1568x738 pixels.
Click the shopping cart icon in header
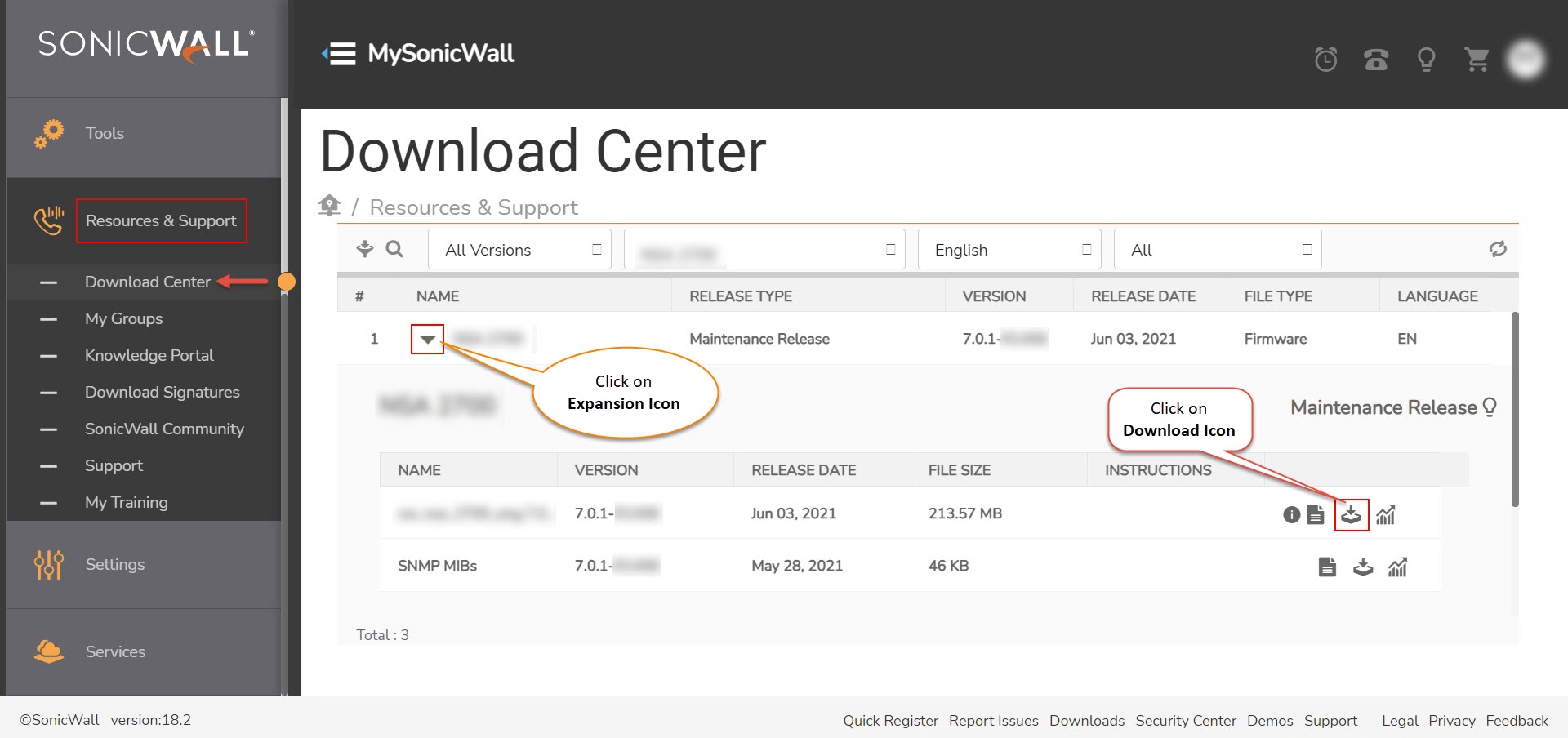click(x=1477, y=60)
